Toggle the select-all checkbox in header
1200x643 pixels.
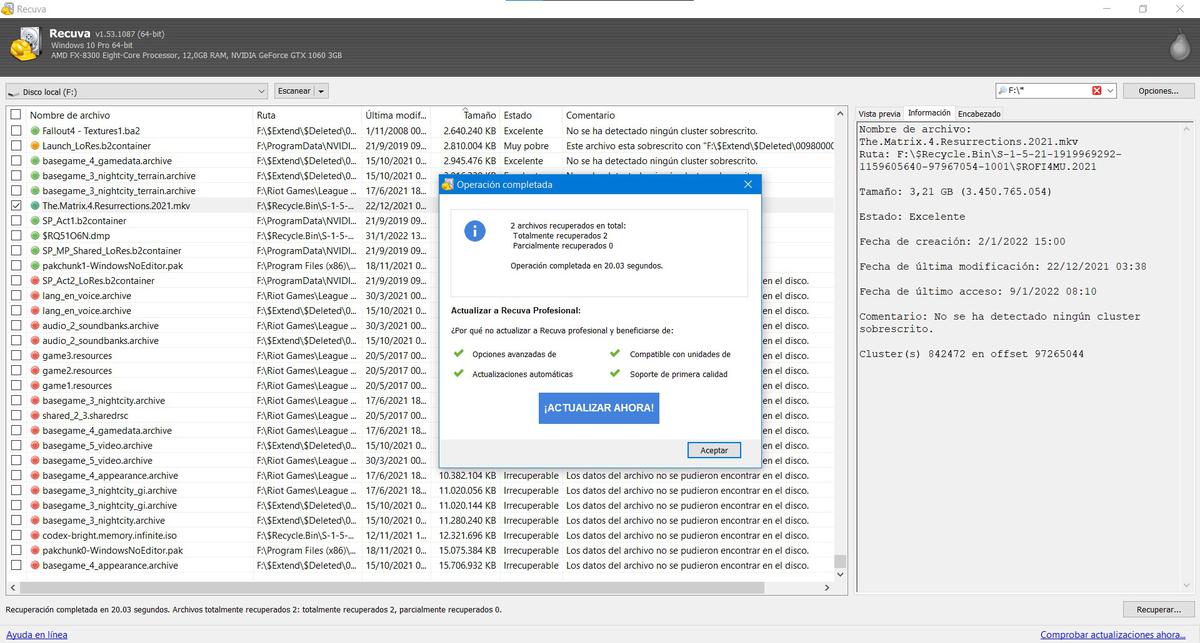click(15, 114)
